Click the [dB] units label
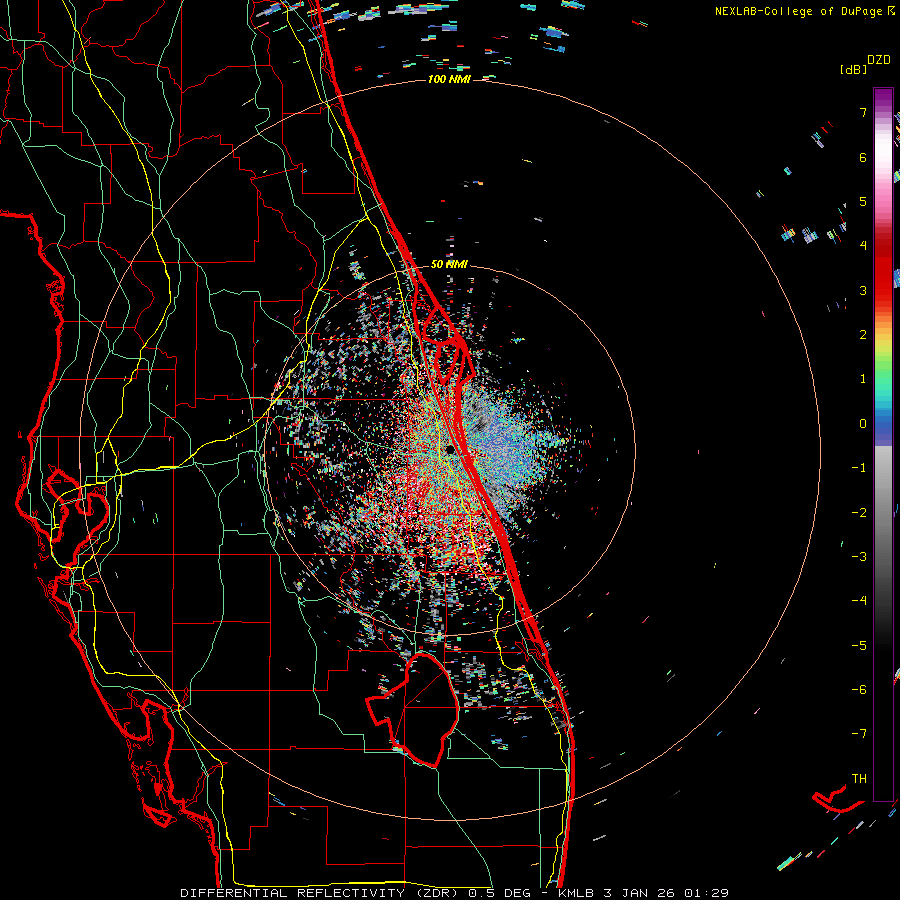 [x=853, y=69]
